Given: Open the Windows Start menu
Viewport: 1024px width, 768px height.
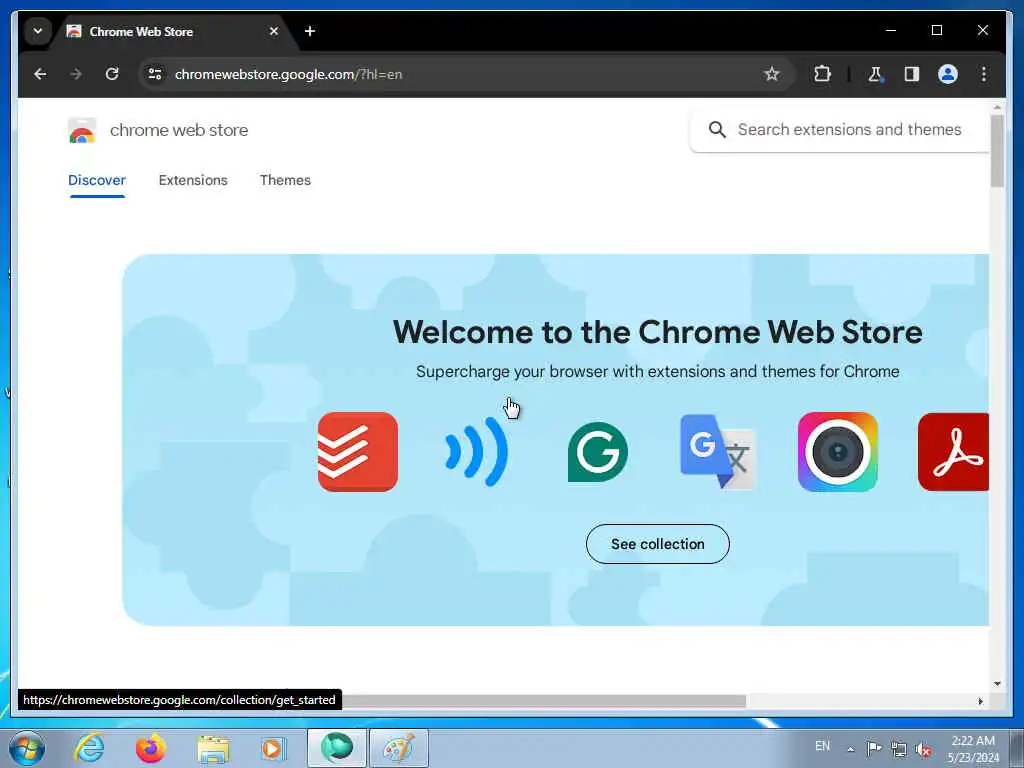Looking at the screenshot, I should tap(27, 748).
